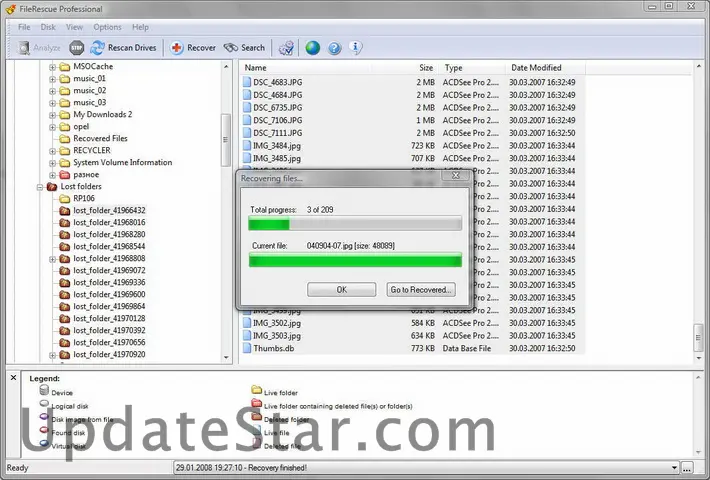The width and height of the screenshot is (710, 480).
Task: Expand System Volume Information node
Action: tap(53, 163)
